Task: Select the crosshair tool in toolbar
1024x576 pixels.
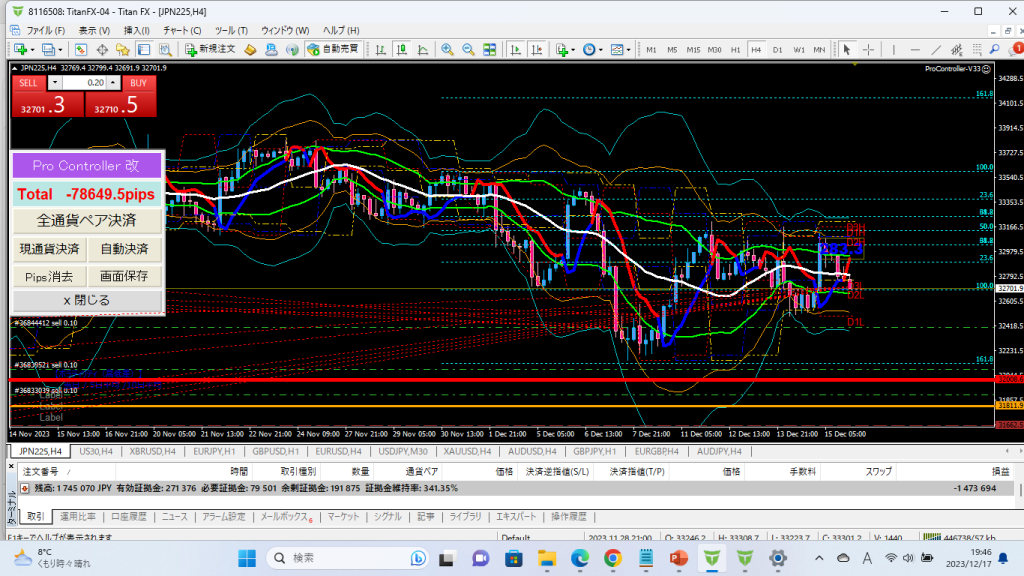Action: point(866,49)
